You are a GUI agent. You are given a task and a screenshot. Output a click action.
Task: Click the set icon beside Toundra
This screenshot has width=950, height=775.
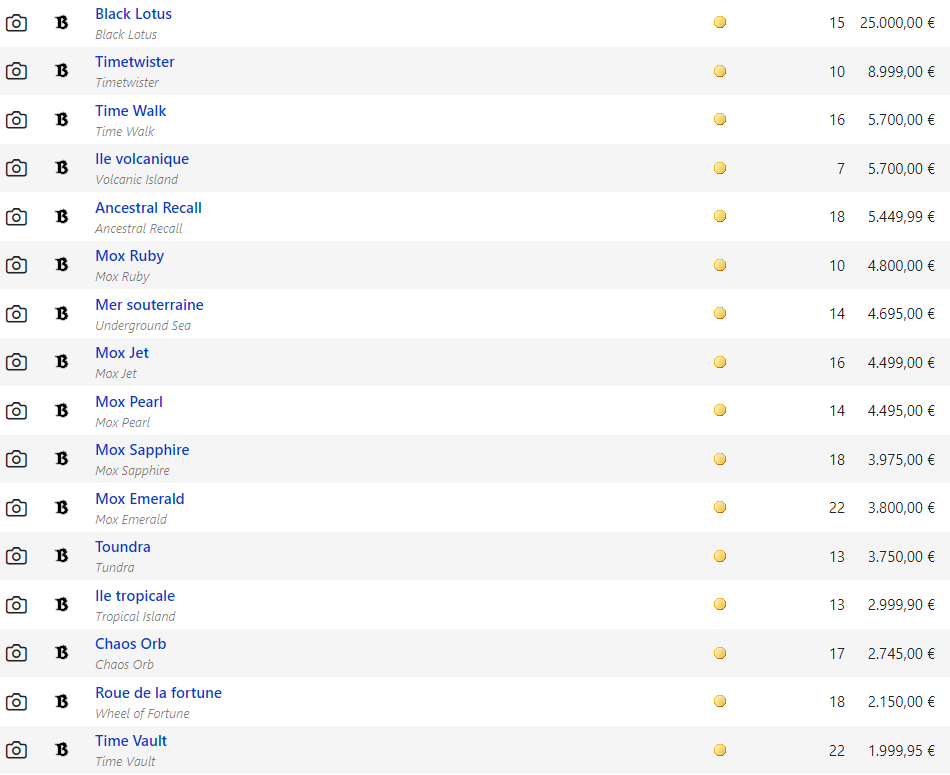coord(62,556)
